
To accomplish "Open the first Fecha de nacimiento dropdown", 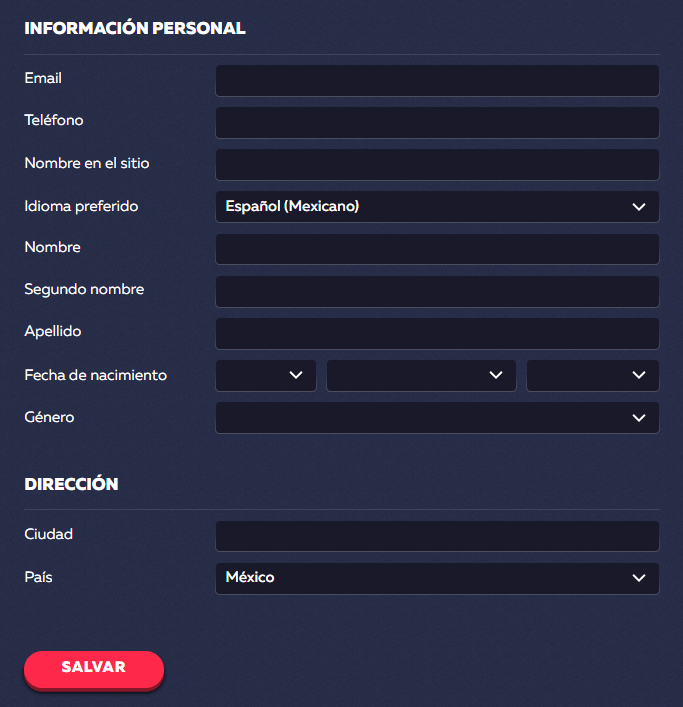I will click(x=265, y=375).
